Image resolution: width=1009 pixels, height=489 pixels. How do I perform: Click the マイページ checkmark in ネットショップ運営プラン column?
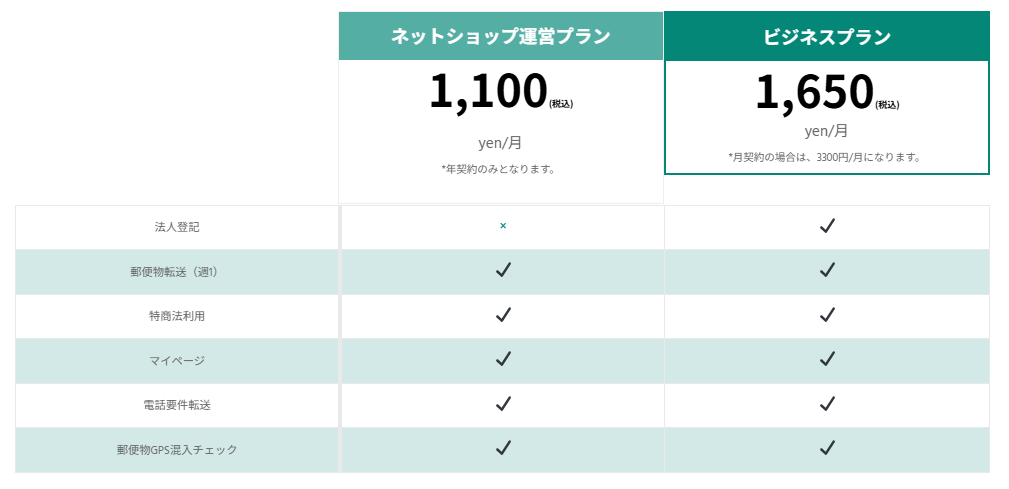click(x=503, y=359)
